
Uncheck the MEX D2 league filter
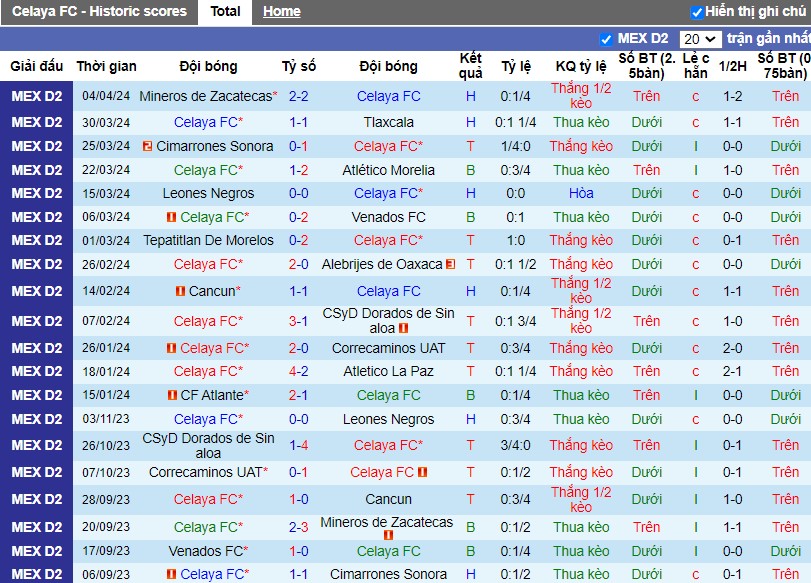click(606, 39)
